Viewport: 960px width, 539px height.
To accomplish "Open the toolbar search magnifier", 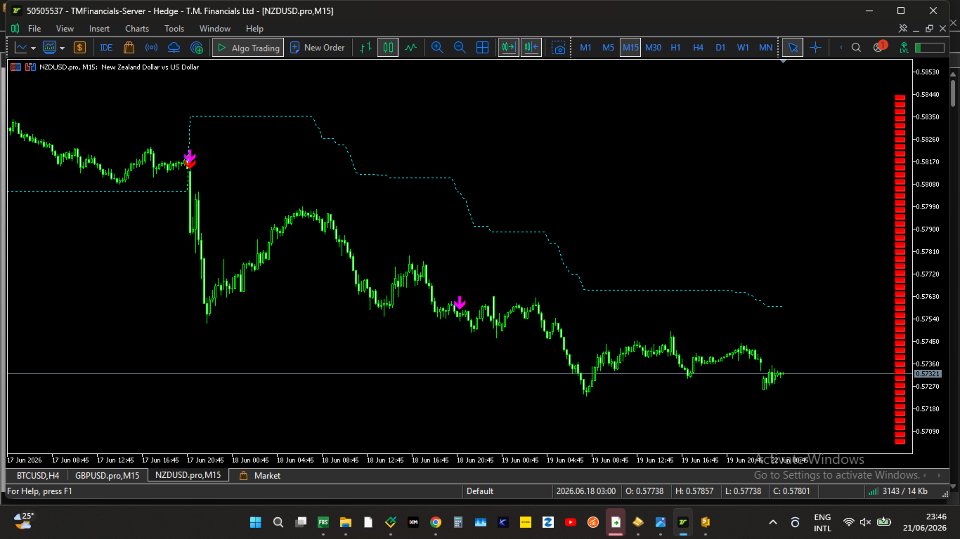I will tap(856, 47).
